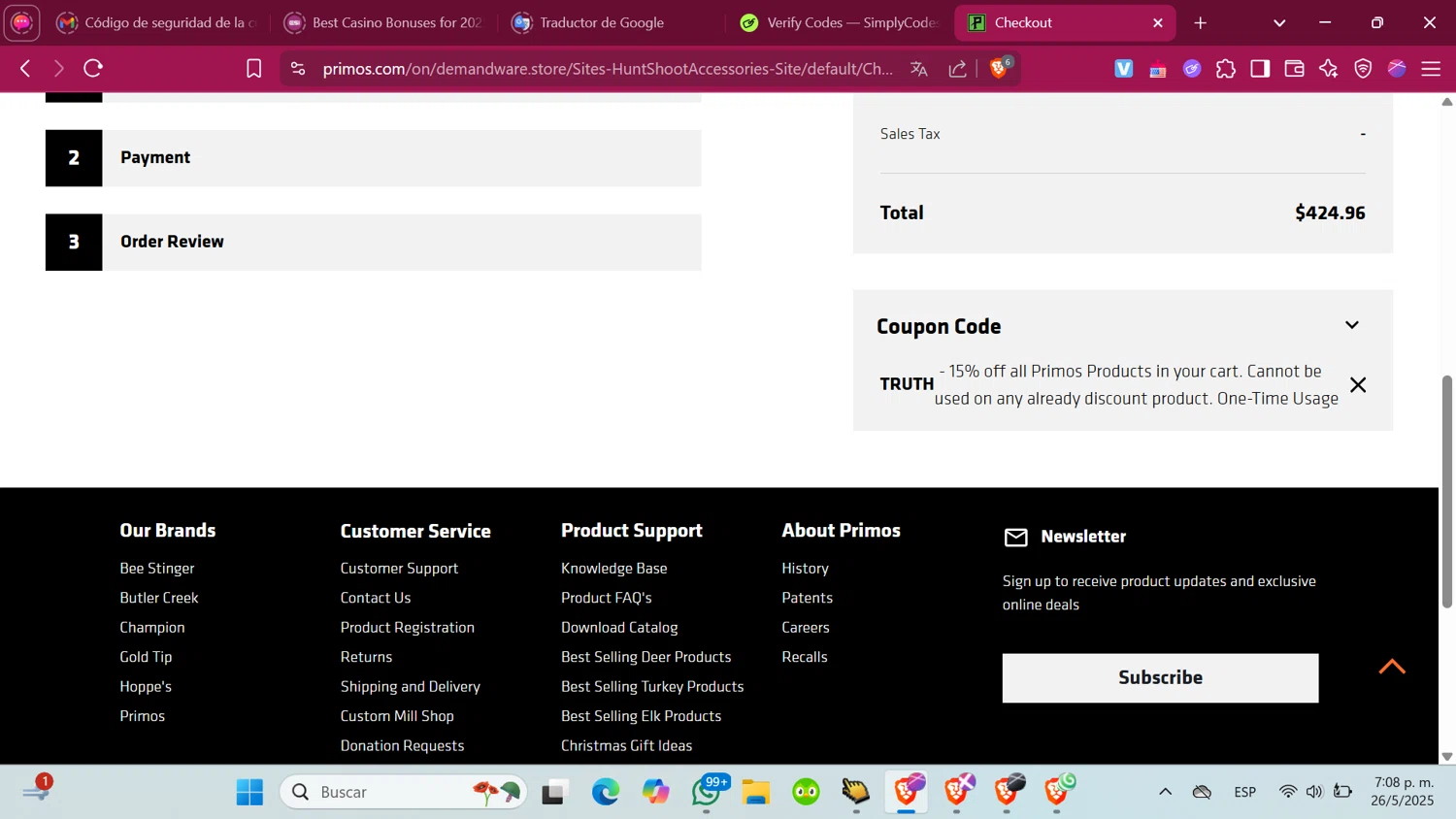This screenshot has width=1456, height=819.
Task: Open Product FAQ's link
Action: click(607, 598)
